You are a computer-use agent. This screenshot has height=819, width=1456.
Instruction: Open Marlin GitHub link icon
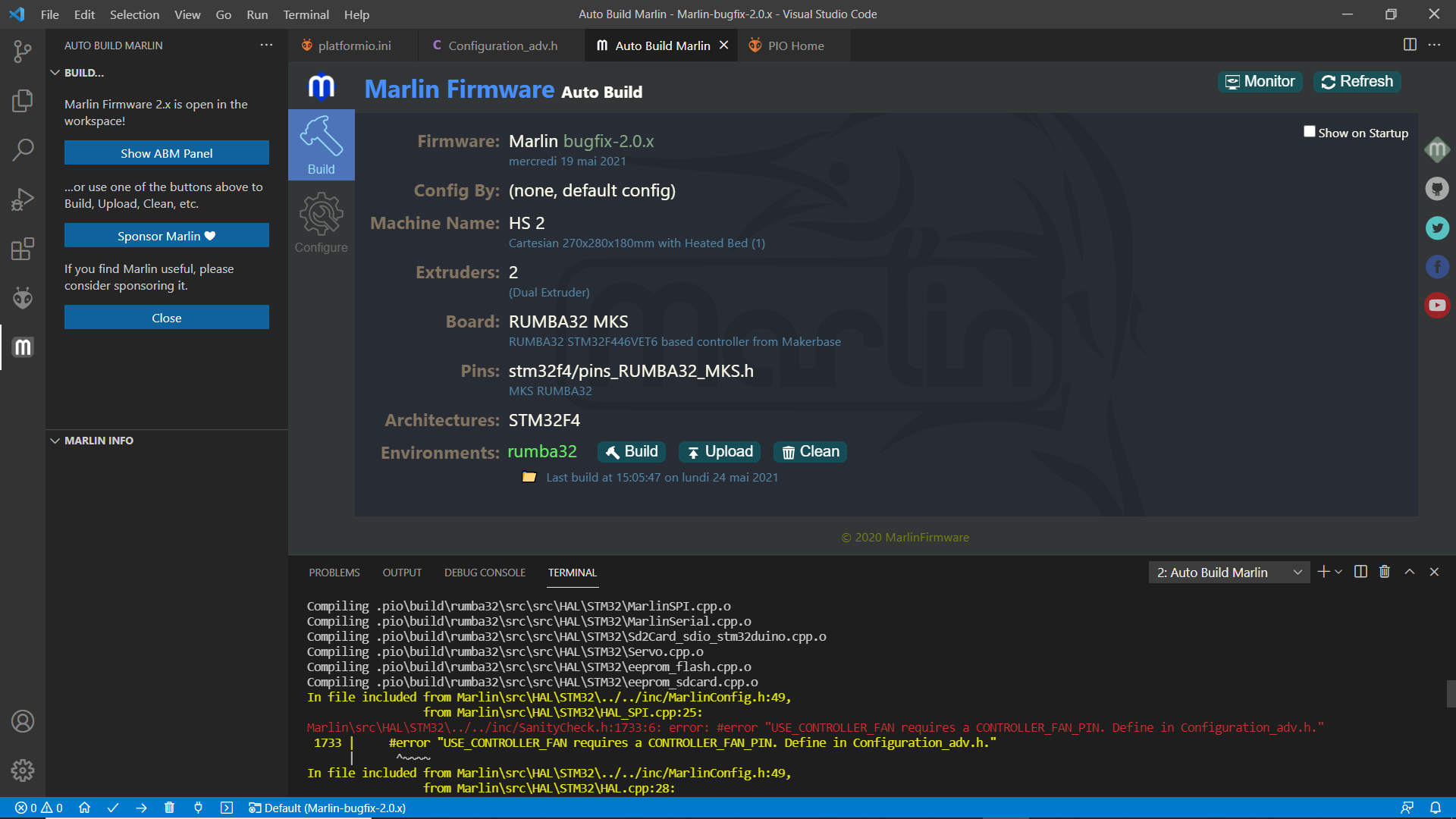click(1437, 189)
